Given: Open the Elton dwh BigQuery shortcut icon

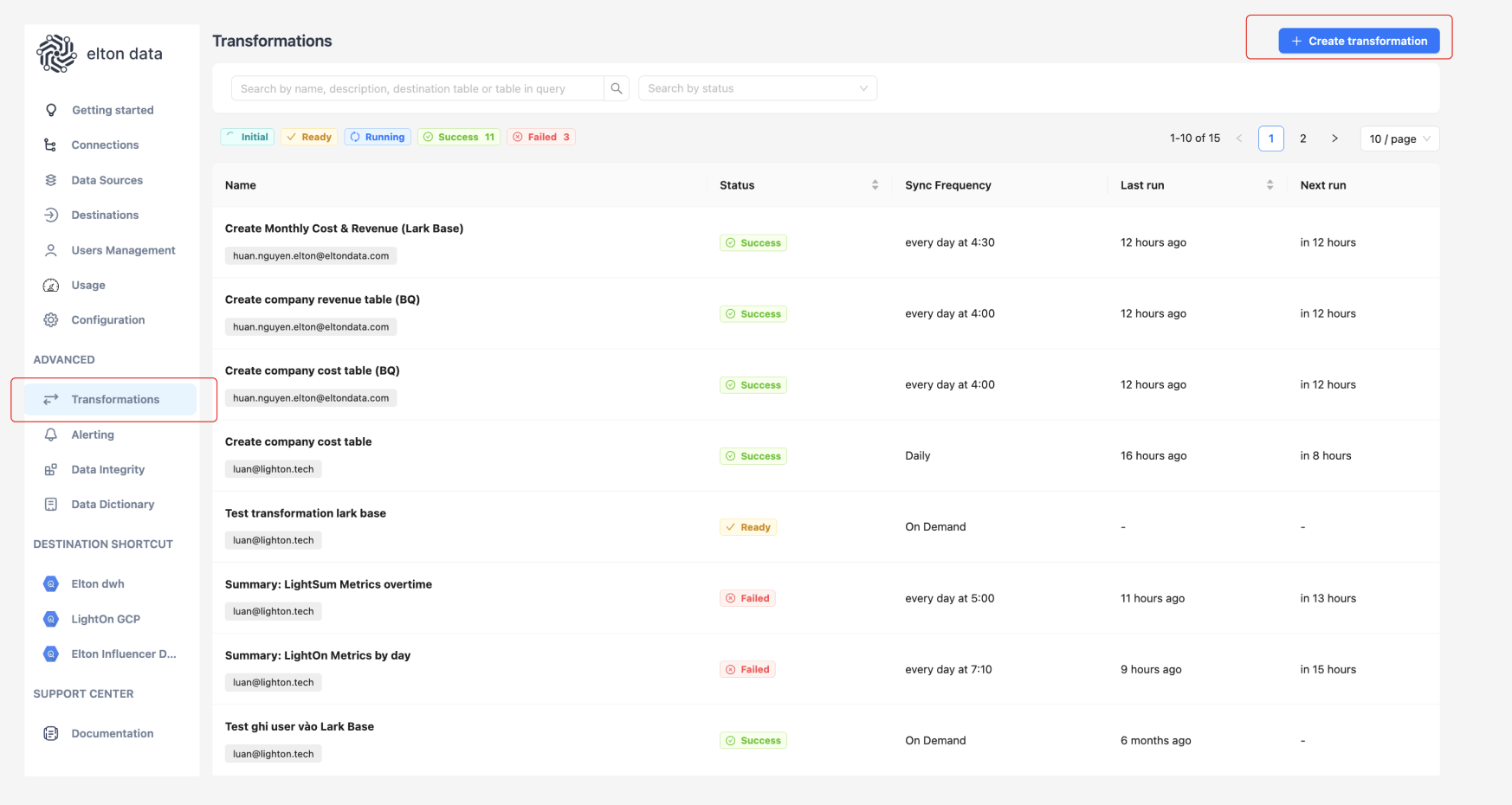Looking at the screenshot, I should pyautogui.click(x=51, y=583).
